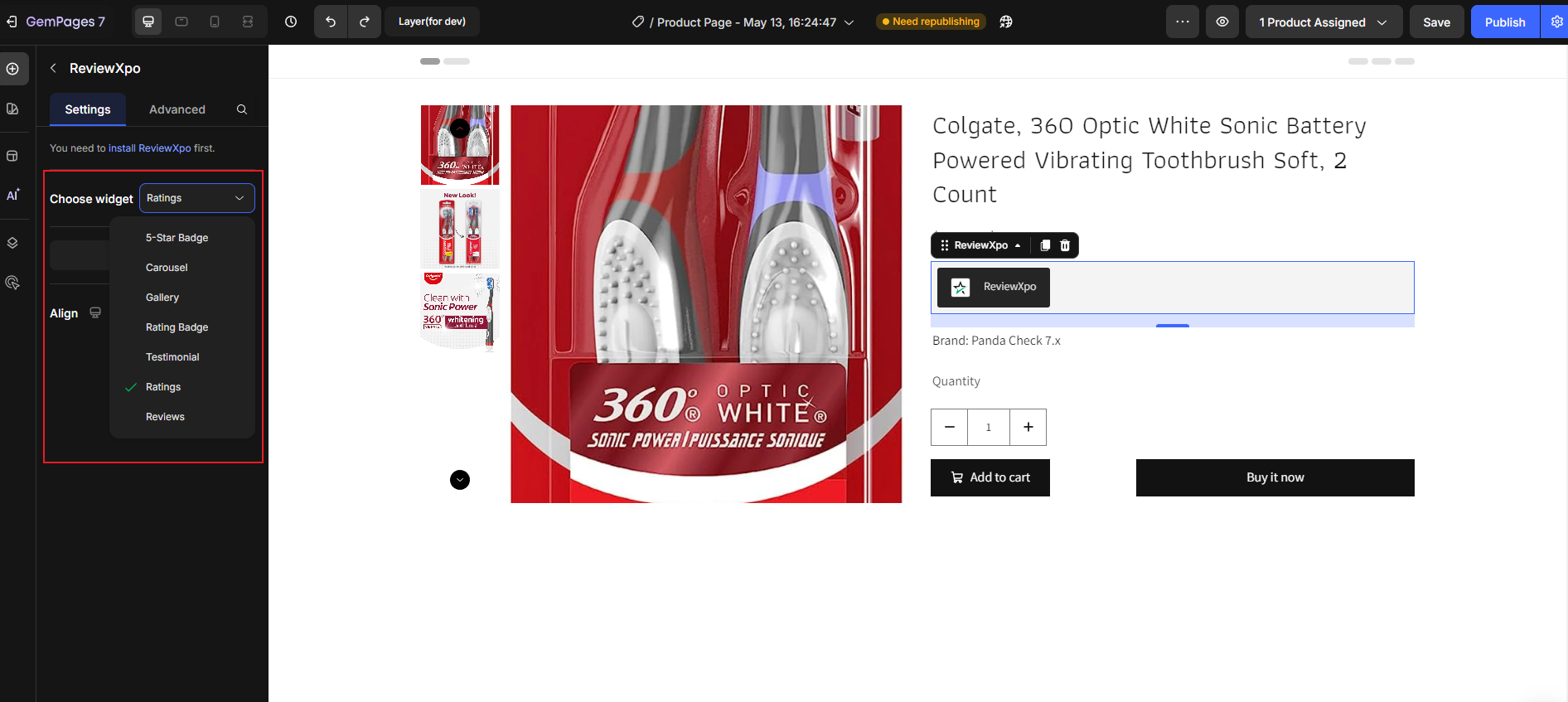Expand the Choose widget dropdown
The height and width of the screenshot is (702, 1568).
[x=196, y=198]
